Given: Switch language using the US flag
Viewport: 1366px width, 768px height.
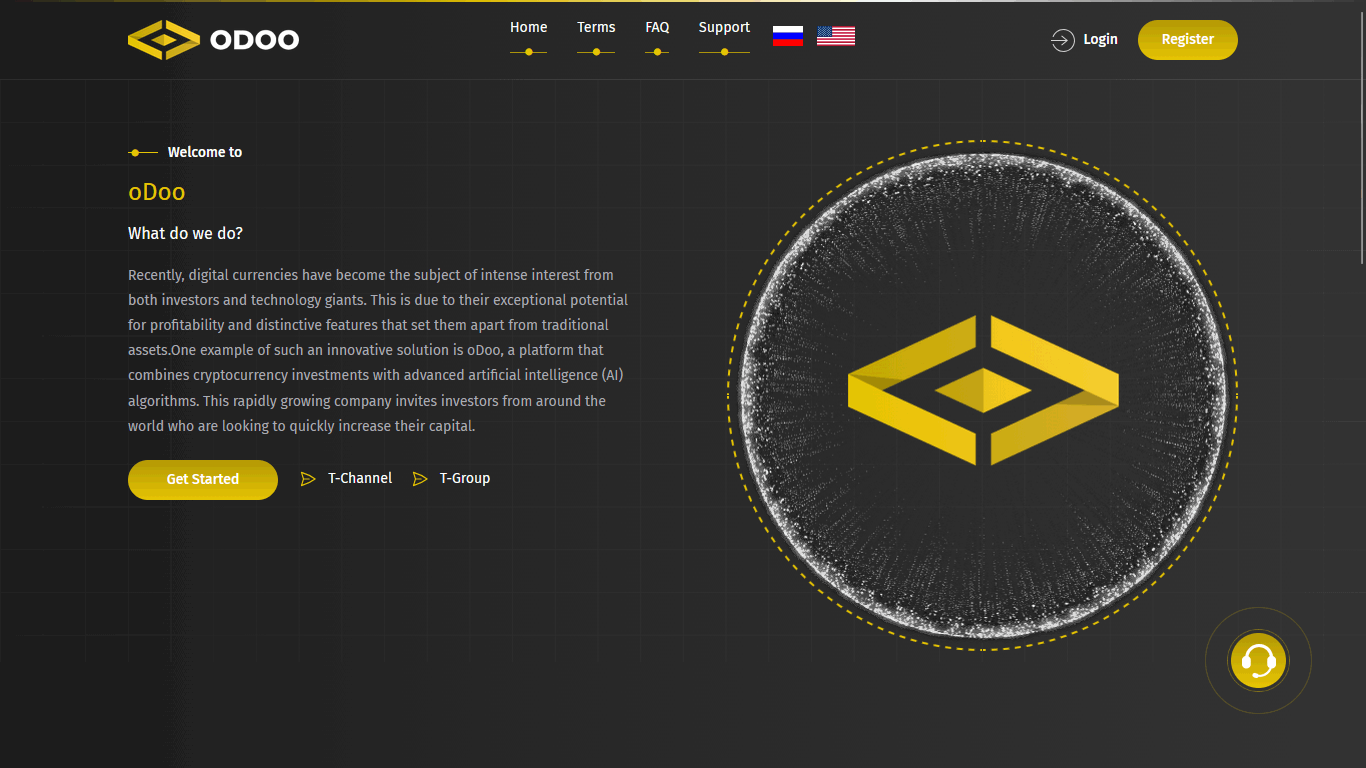Looking at the screenshot, I should [x=836, y=37].
